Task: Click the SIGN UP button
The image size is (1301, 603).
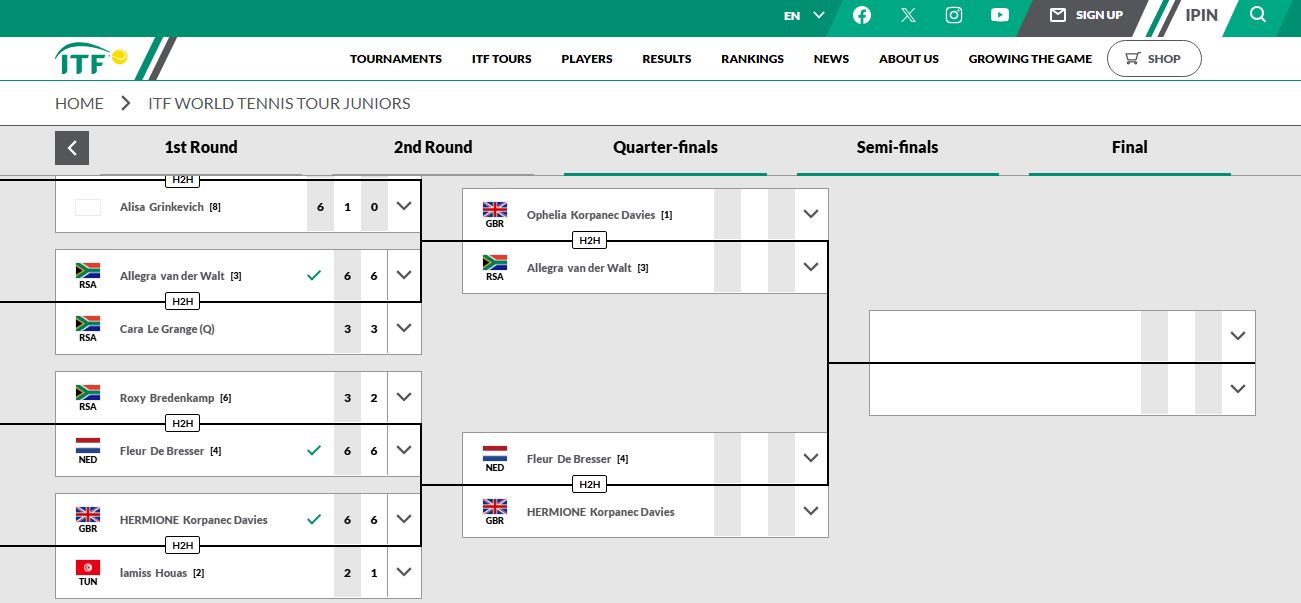Action: (x=1086, y=15)
